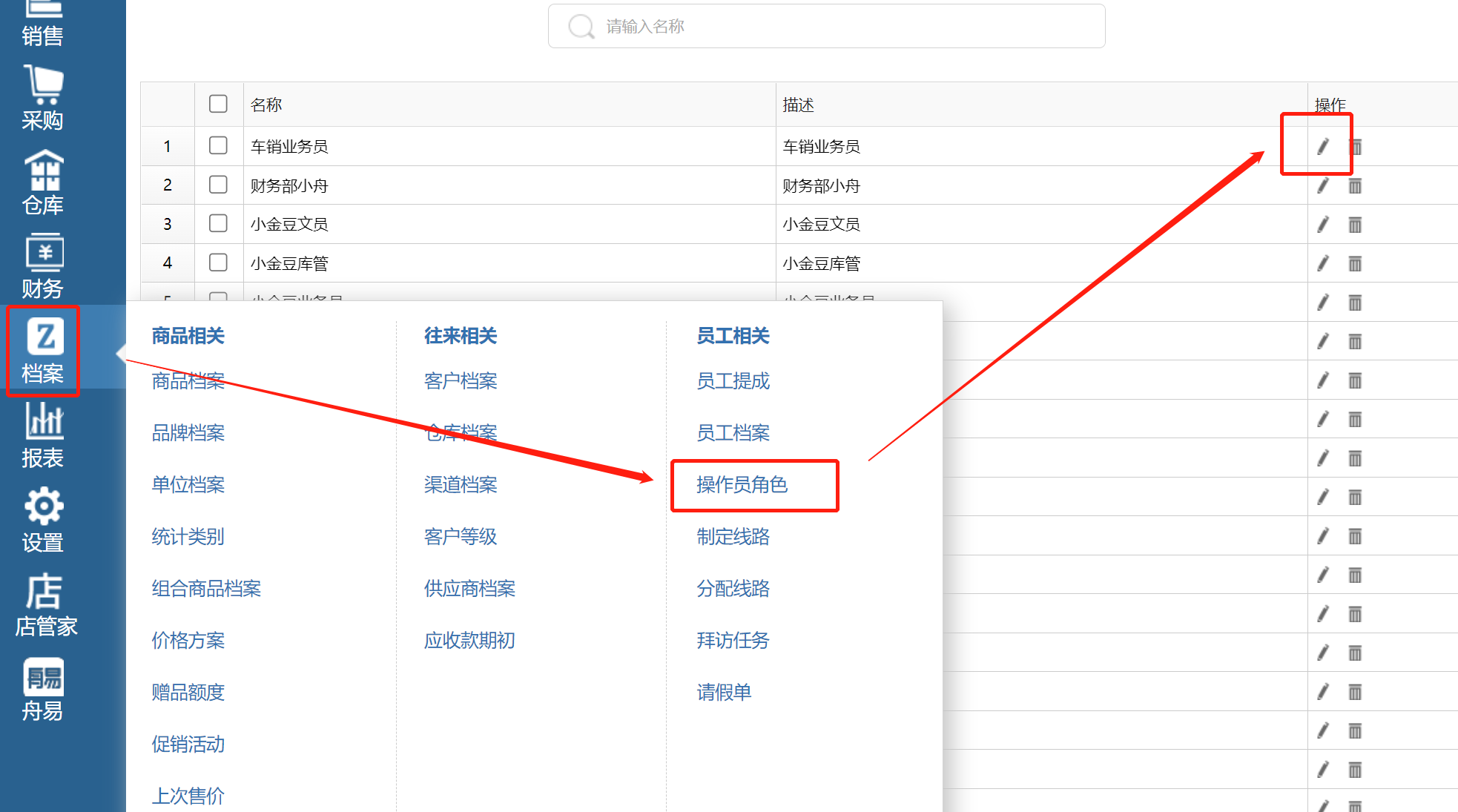Screen dimensions: 1458x812
Task: Open 渠道档案 menu entry
Action: coord(461,485)
